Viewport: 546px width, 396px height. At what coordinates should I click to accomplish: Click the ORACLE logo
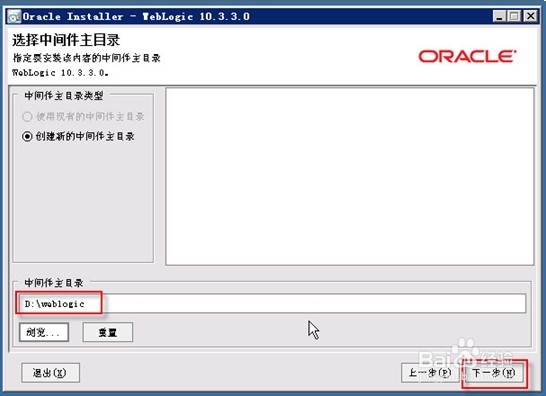[467, 56]
